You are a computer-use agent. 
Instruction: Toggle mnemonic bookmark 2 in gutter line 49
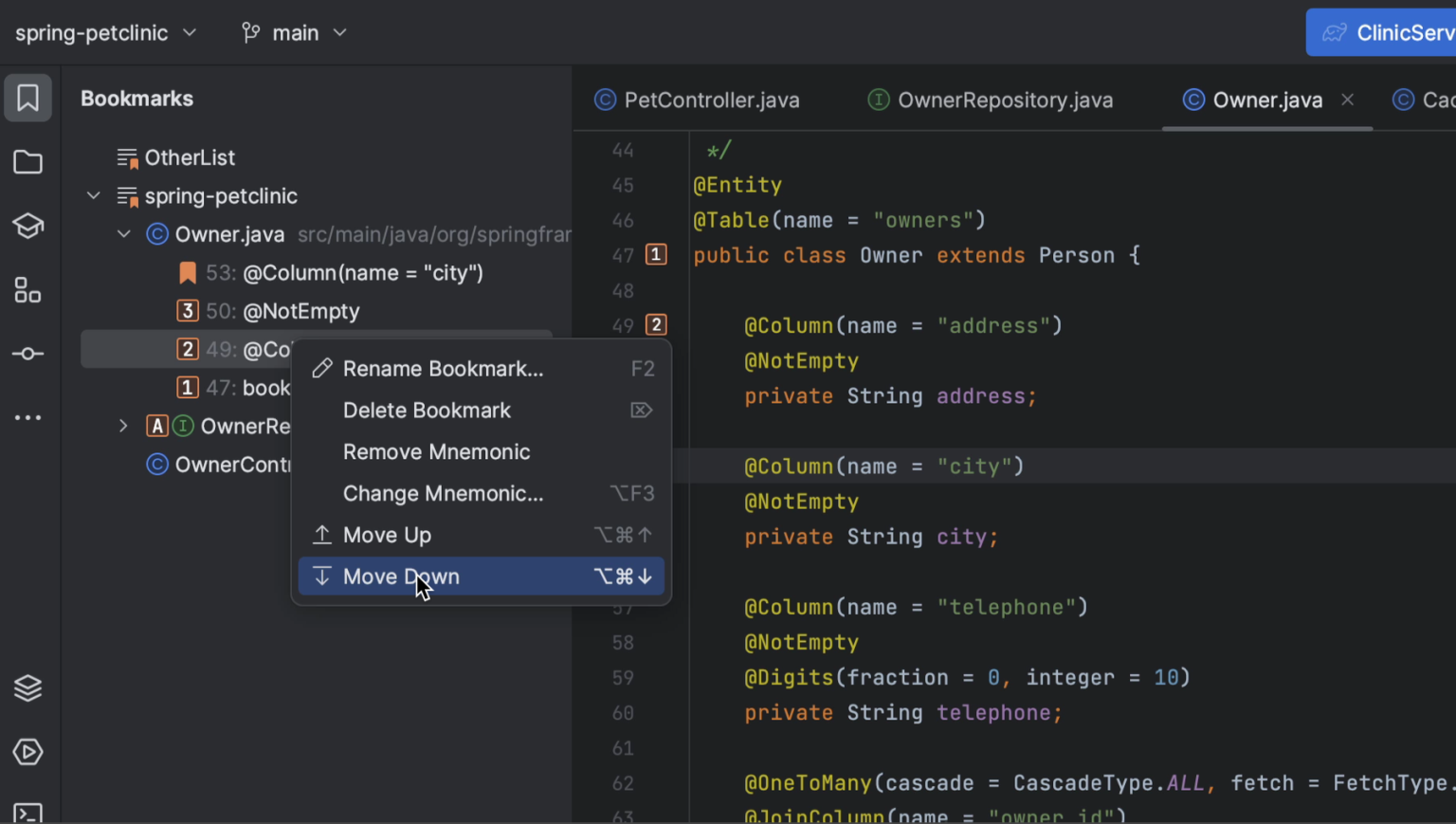(x=656, y=324)
